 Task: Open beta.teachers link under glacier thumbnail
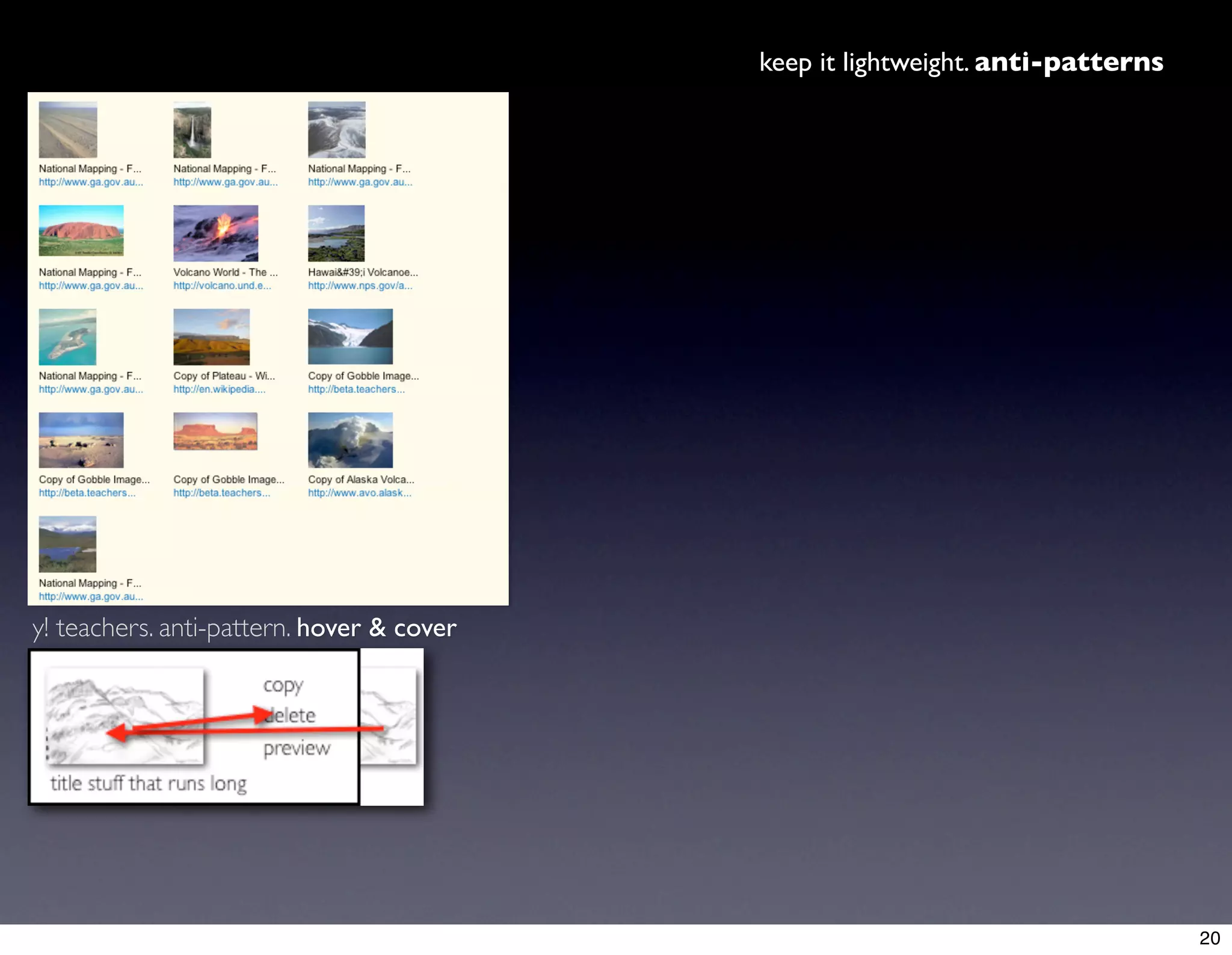point(357,389)
